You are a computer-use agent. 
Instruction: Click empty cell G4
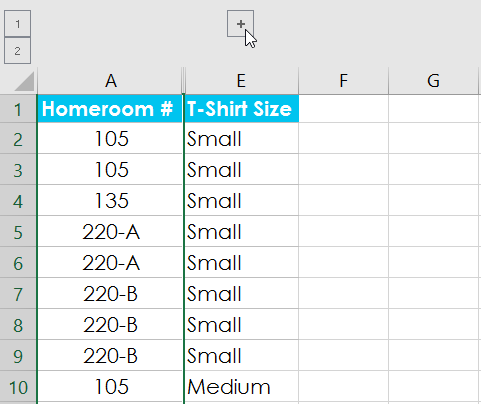pyautogui.click(x=433, y=201)
